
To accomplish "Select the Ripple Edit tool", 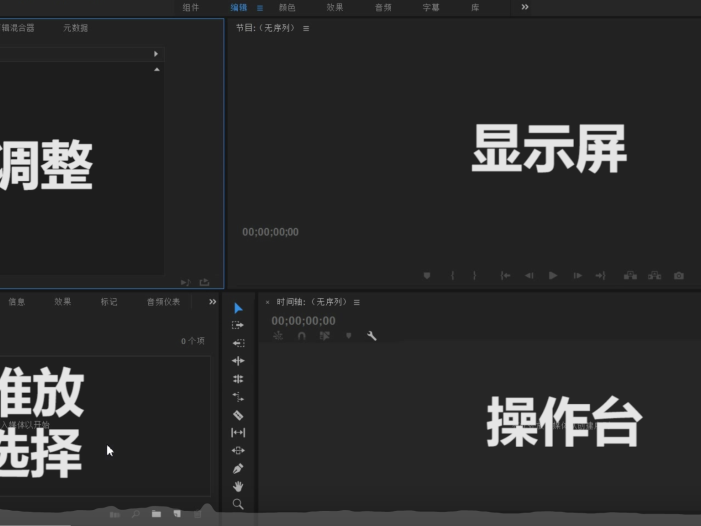I will coord(238,361).
